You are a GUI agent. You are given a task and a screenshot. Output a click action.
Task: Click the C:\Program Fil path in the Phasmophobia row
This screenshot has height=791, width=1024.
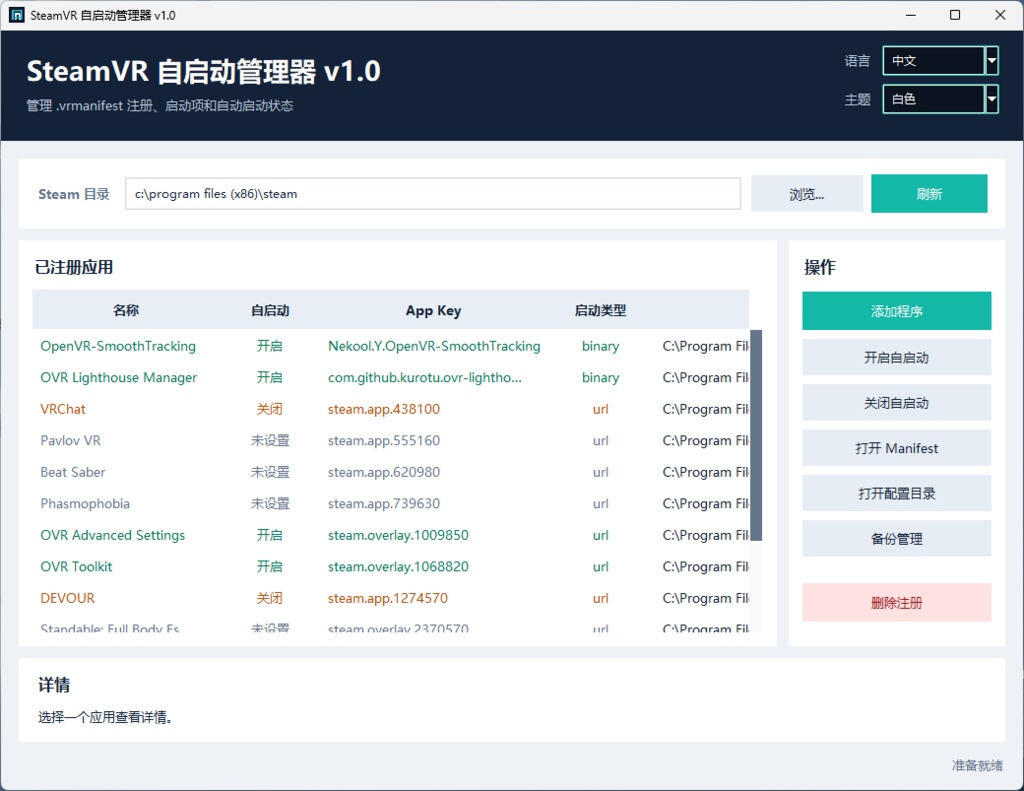click(x=705, y=504)
